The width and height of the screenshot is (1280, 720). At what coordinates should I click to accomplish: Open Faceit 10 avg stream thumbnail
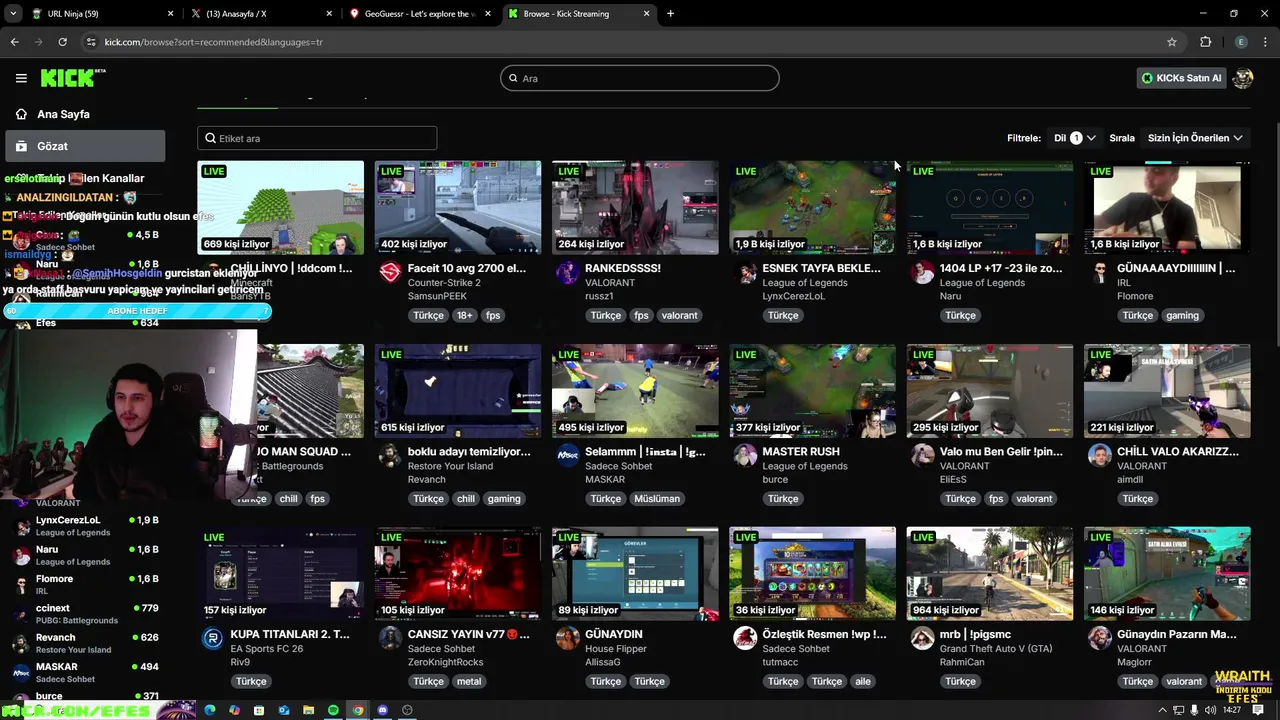tap(458, 207)
